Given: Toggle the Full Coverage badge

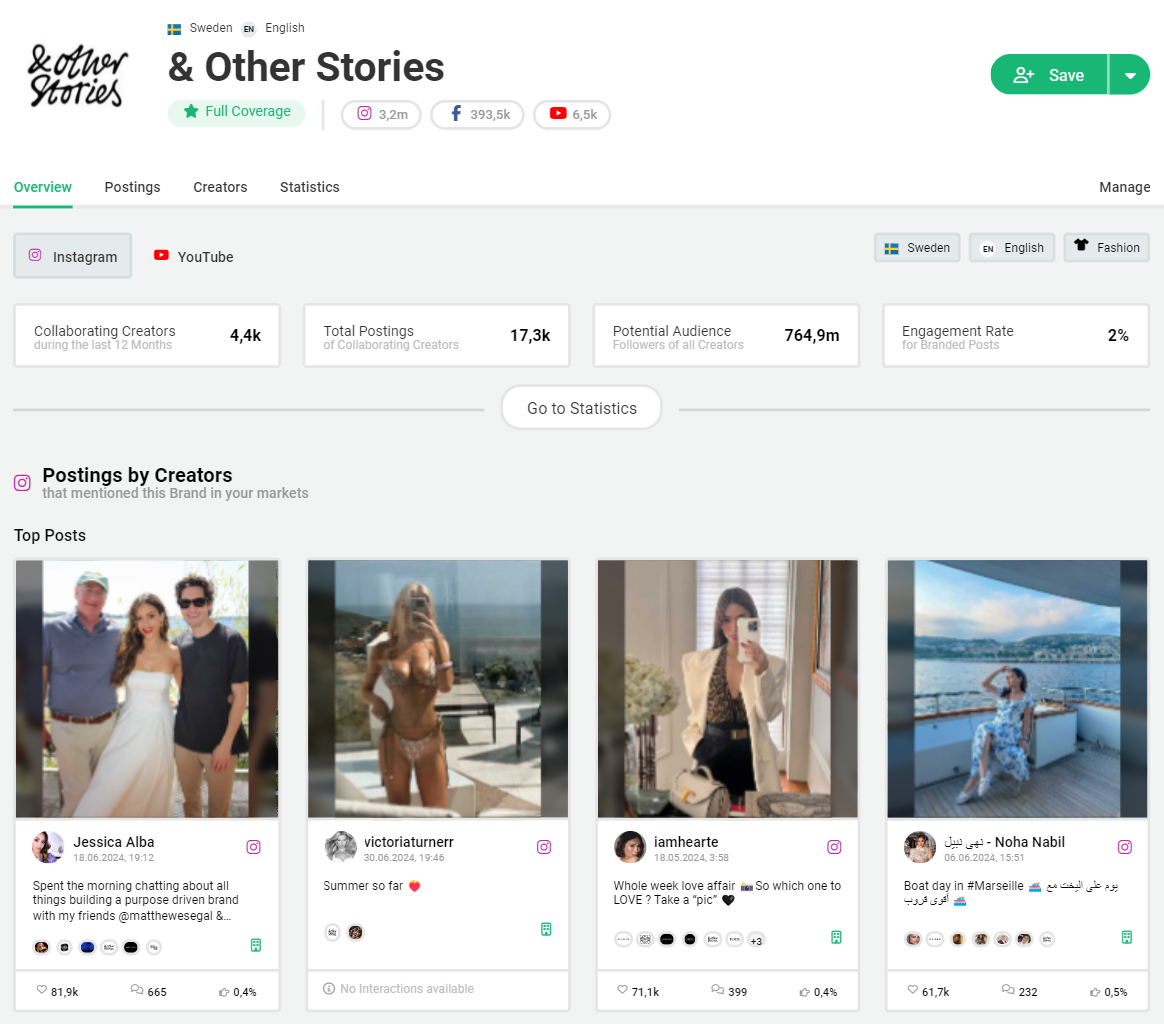Looking at the screenshot, I should (x=236, y=112).
